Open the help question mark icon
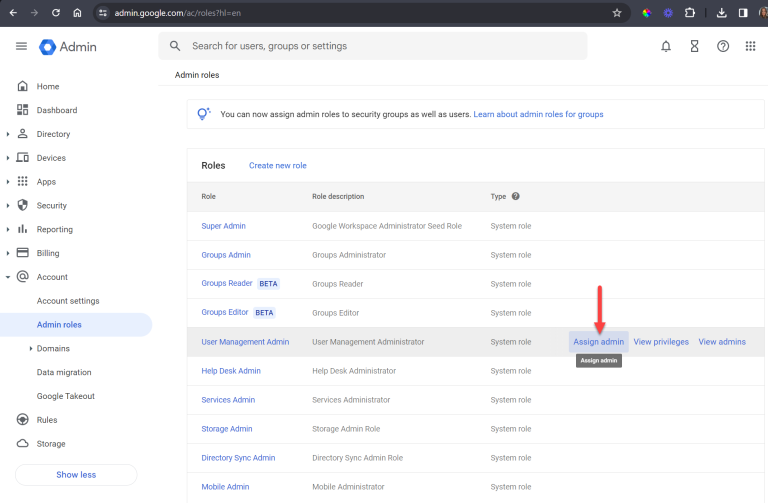This screenshot has width=768, height=503. (x=722, y=46)
